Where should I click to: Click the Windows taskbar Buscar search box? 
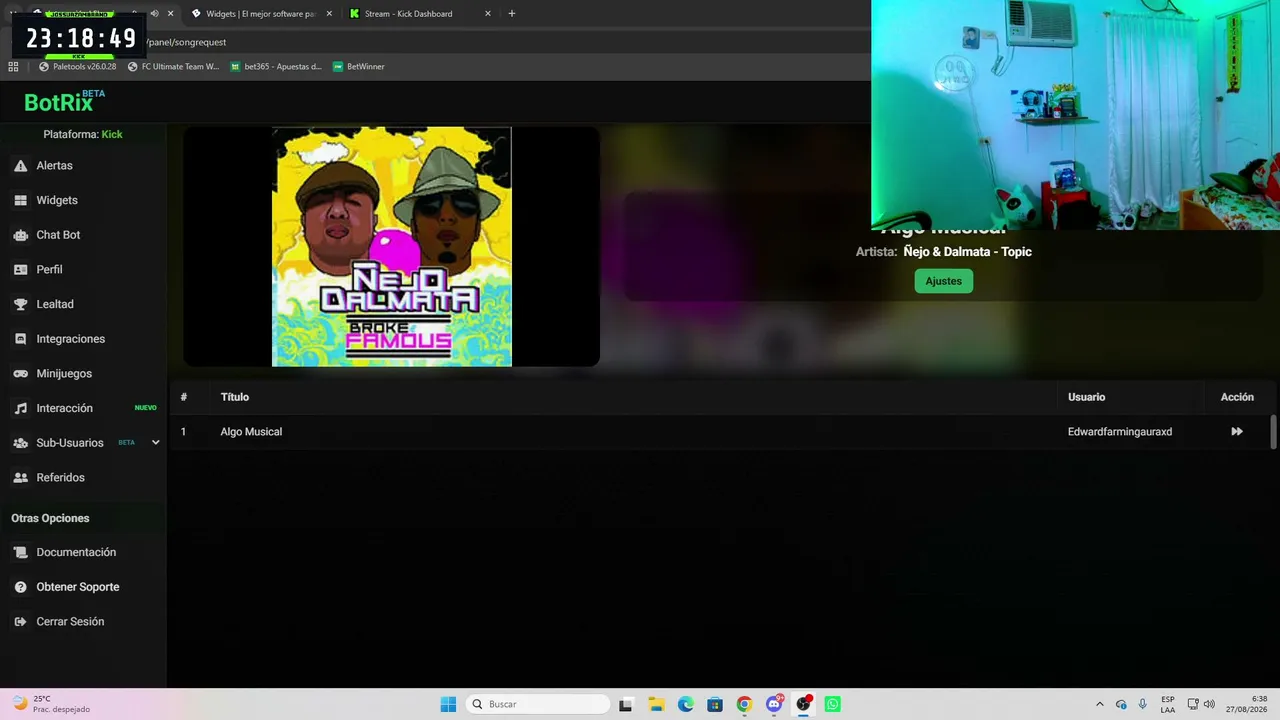point(538,704)
